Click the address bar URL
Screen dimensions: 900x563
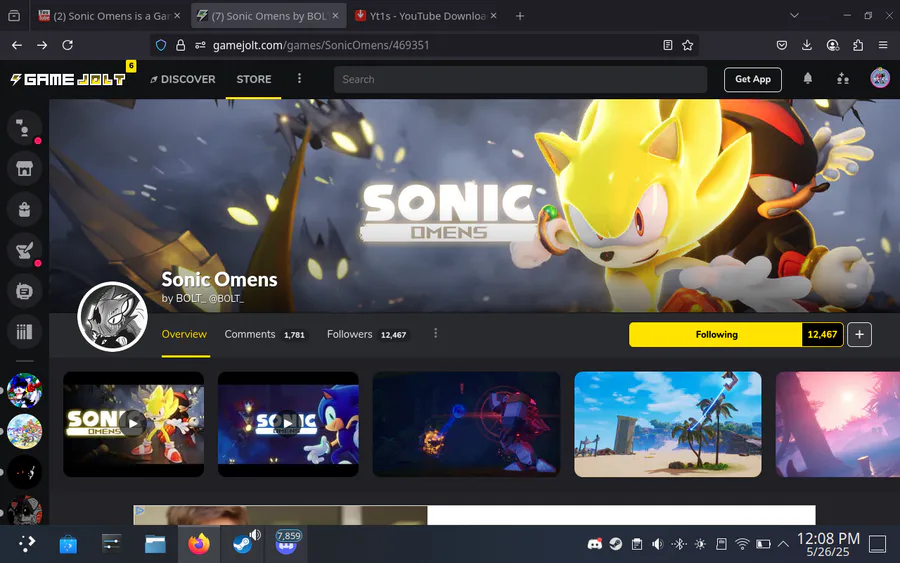(x=321, y=45)
